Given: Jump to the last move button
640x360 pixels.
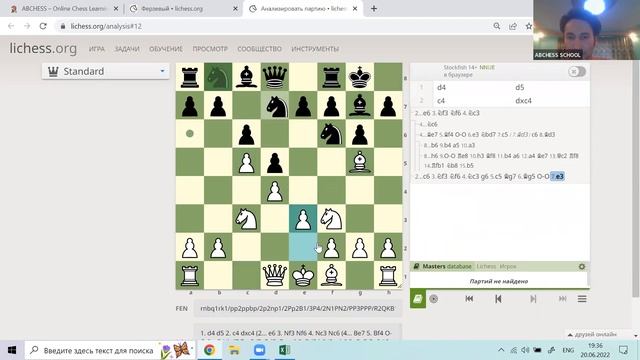Looking at the screenshot, I should tap(562, 299).
